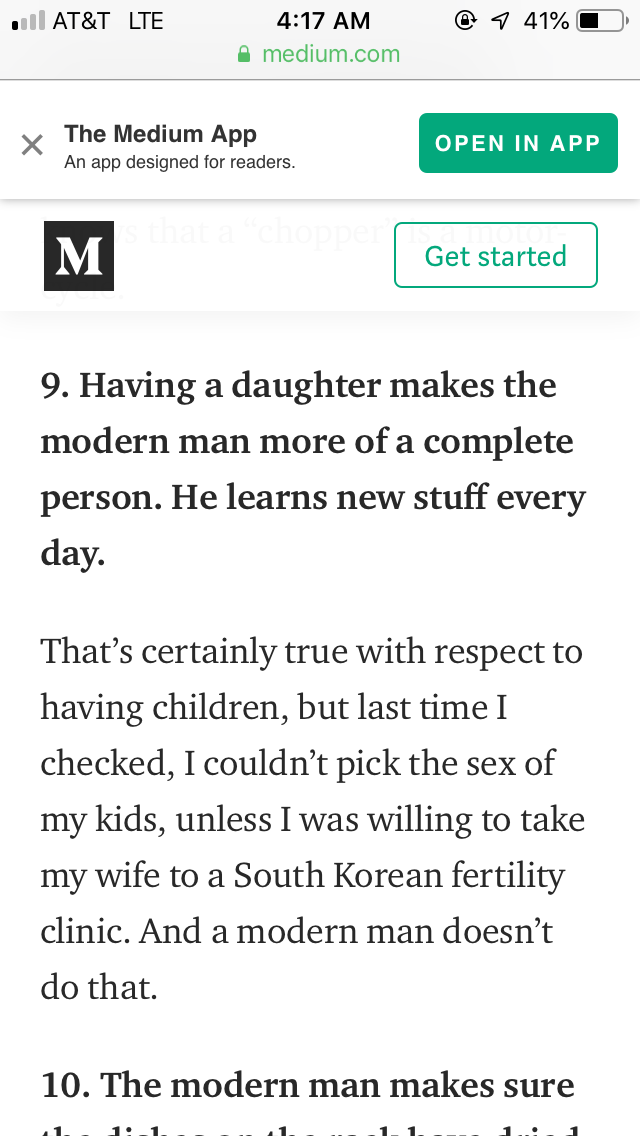Open Medium home via M logo

[79, 256]
